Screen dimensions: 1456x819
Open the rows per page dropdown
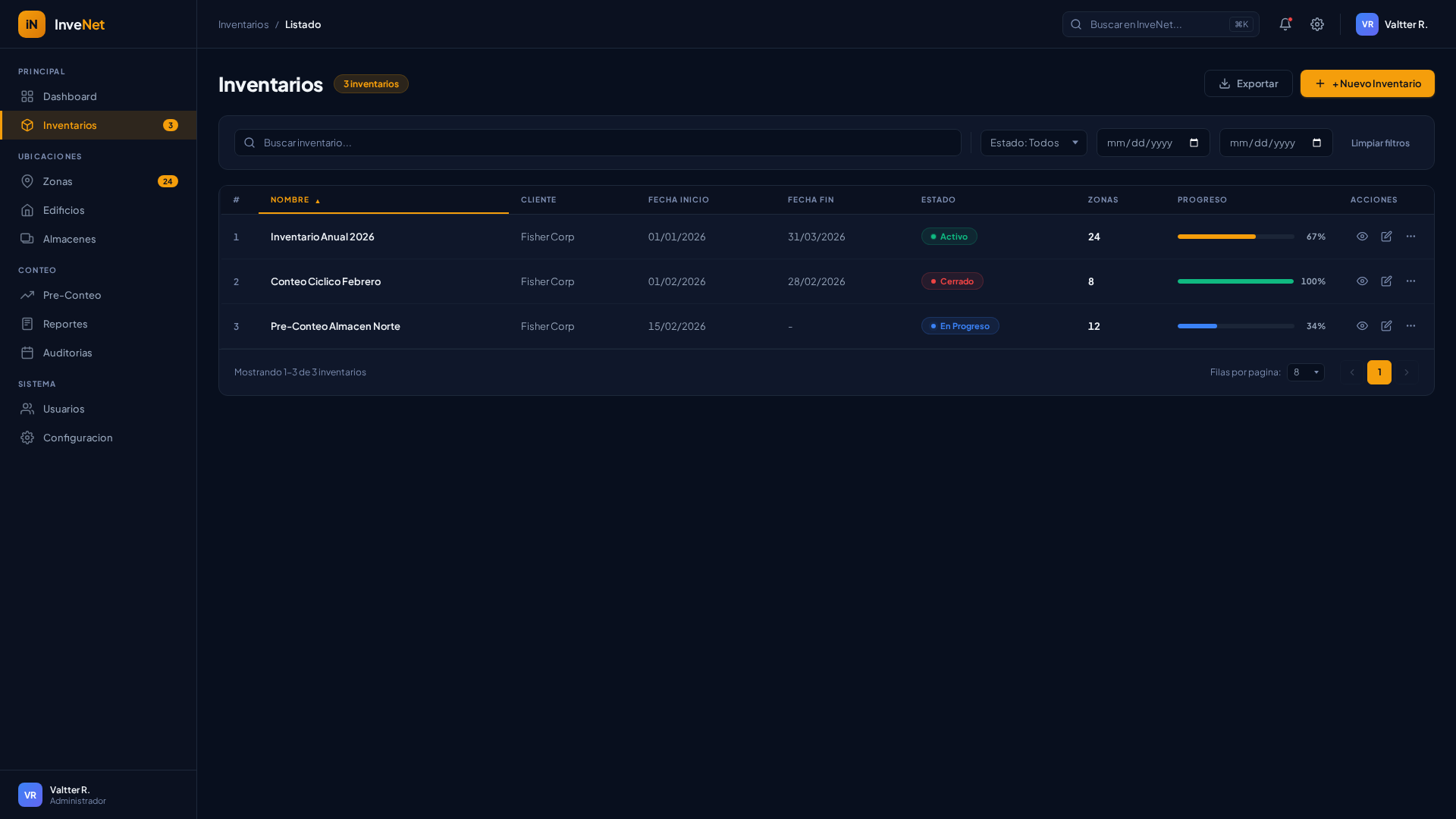(x=1305, y=372)
